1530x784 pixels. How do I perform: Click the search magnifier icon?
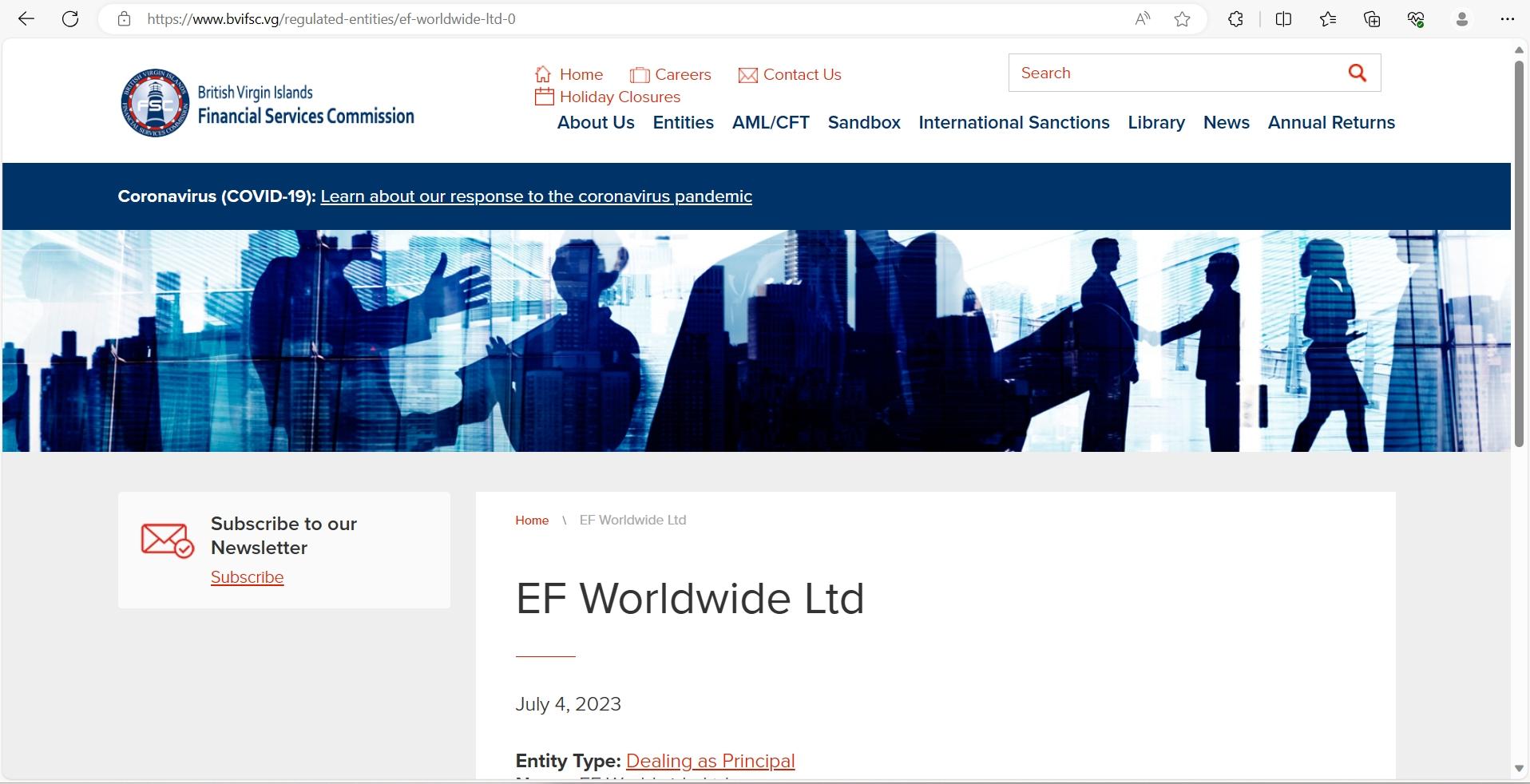tap(1358, 73)
